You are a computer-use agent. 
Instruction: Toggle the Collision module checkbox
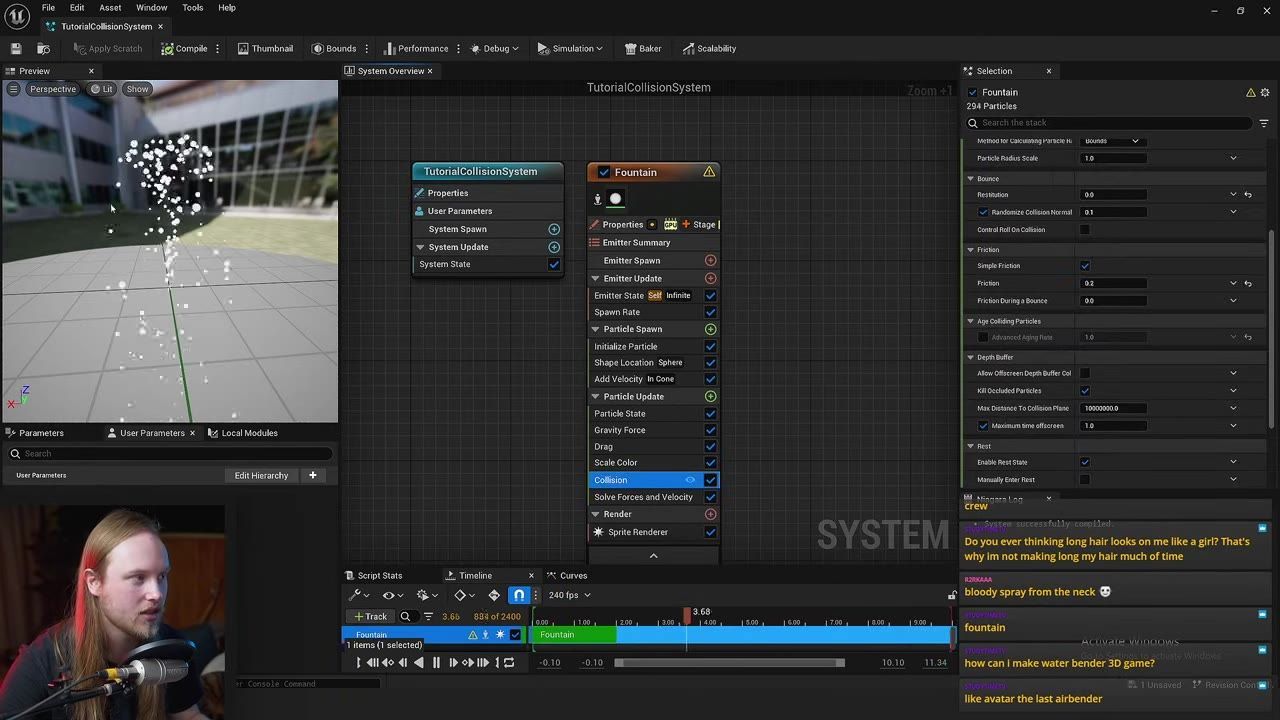(711, 480)
